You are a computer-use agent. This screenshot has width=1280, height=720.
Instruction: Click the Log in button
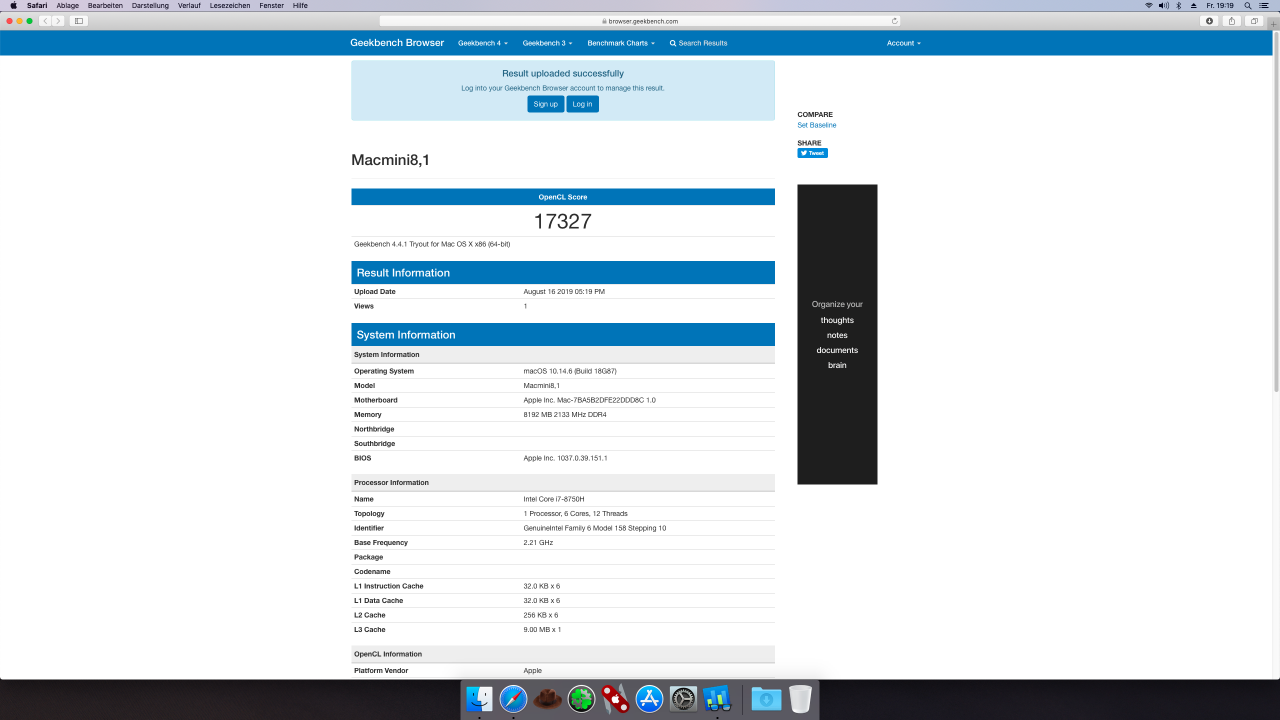coord(583,104)
